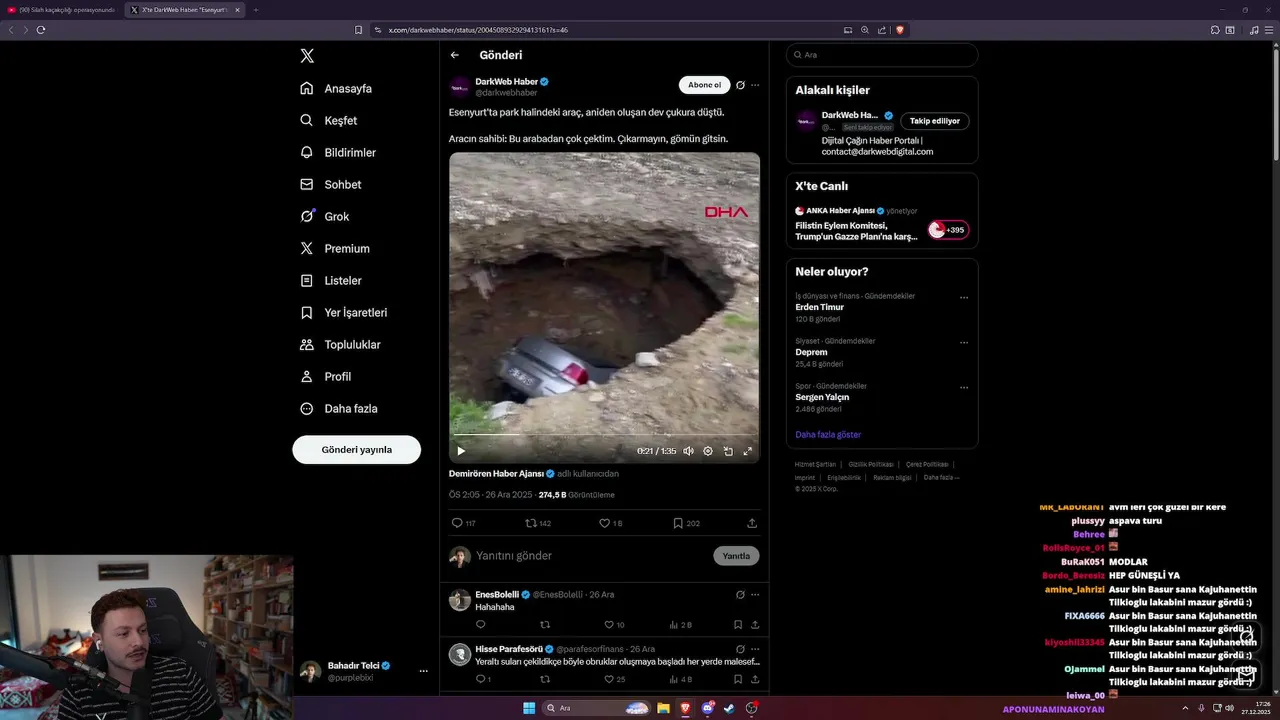Open Windows Start menu
This screenshot has width=1280, height=720.
coord(529,708)
